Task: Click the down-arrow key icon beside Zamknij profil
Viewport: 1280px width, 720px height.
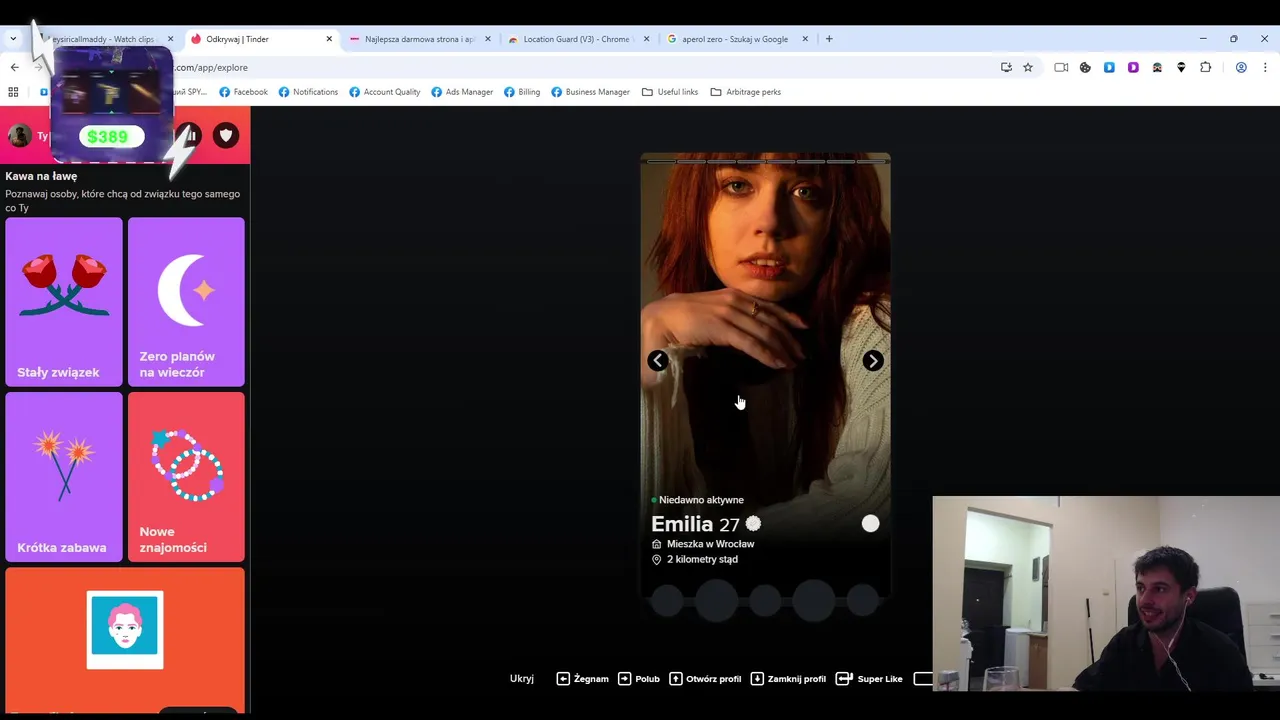Action: point(757,678)
